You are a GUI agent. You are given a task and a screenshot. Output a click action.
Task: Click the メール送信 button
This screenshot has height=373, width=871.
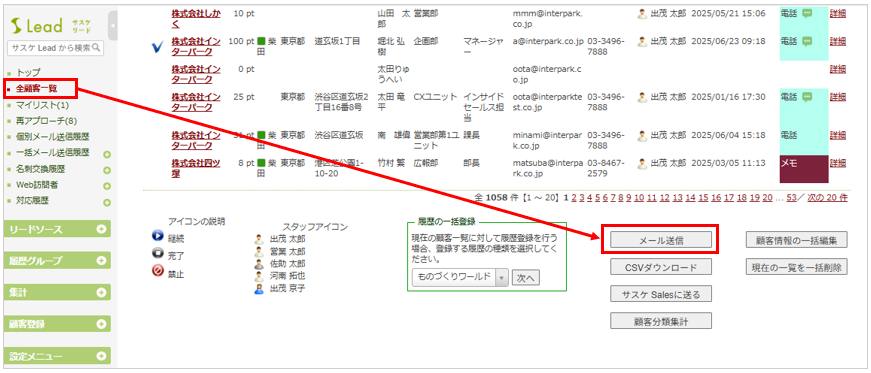pyautogui.click(x=660, y=240)
